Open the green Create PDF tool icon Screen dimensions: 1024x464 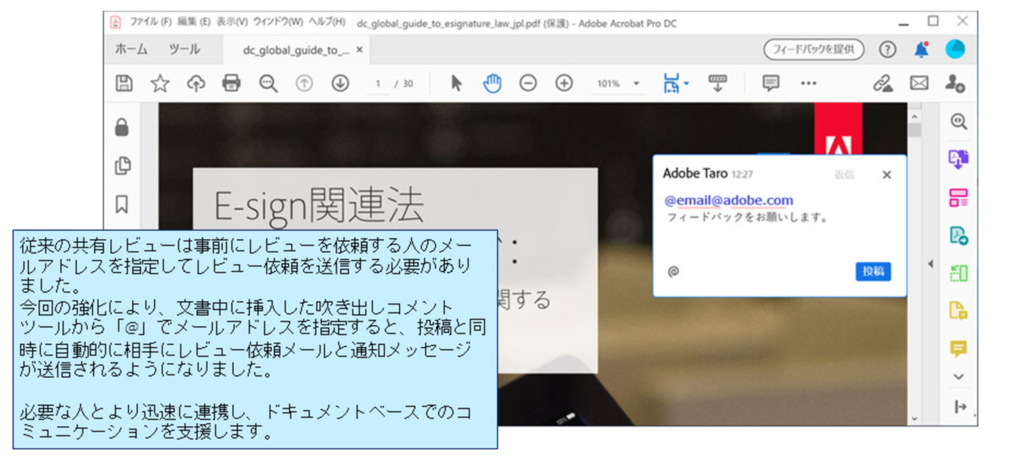click(x=959, y=235)
